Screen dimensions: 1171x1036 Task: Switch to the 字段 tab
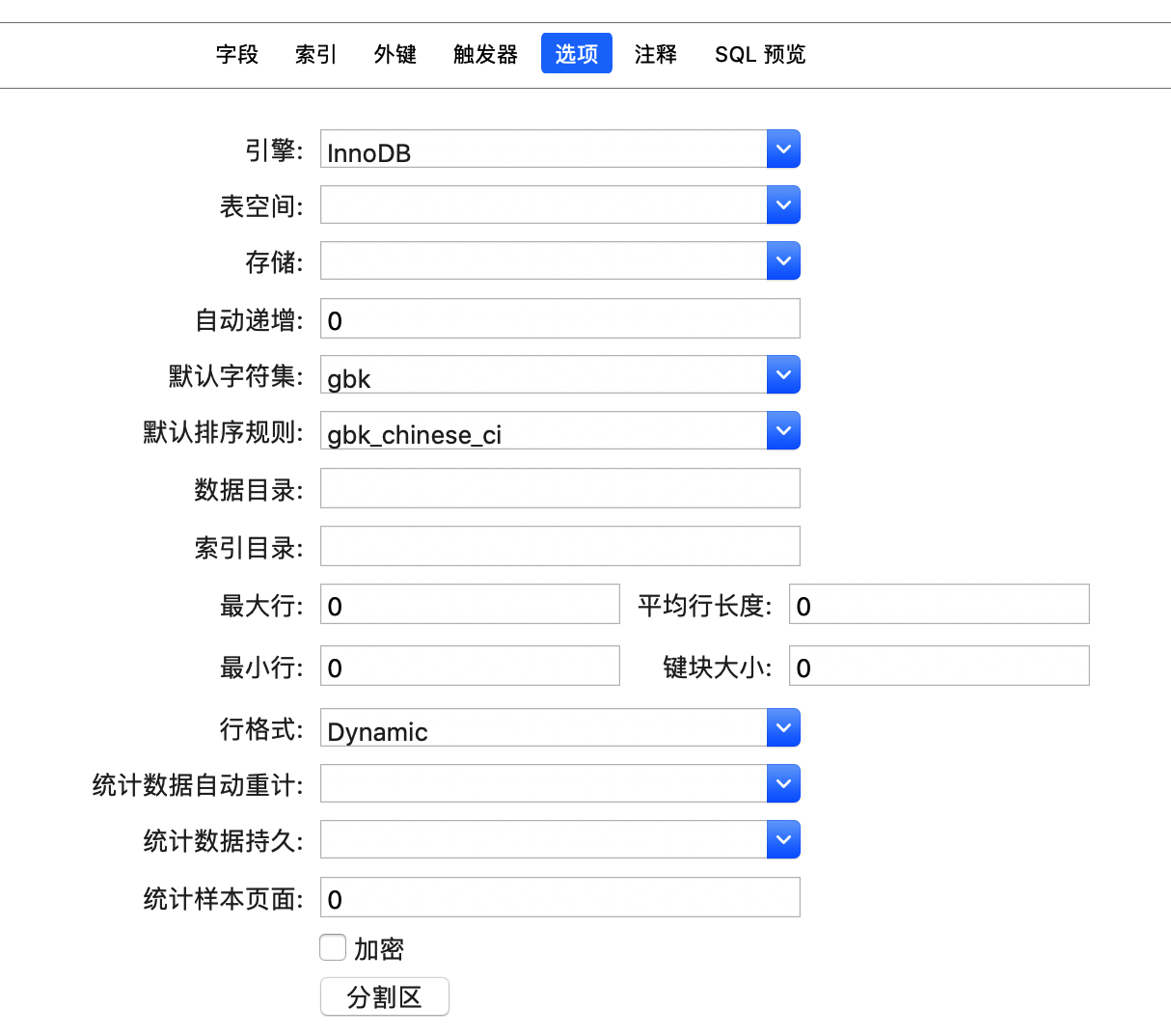point(237,54)
